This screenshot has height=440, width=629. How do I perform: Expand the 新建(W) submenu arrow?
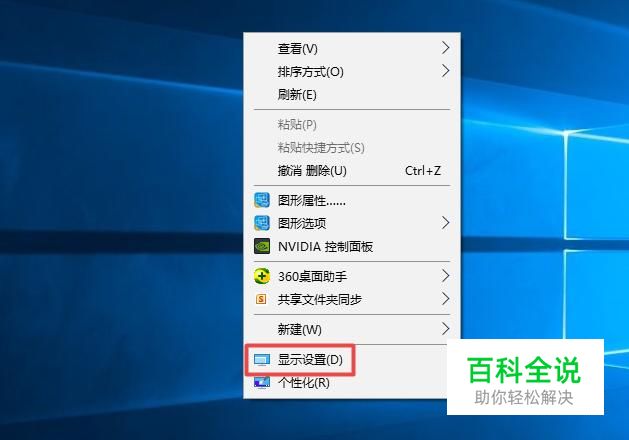point(445,329)
